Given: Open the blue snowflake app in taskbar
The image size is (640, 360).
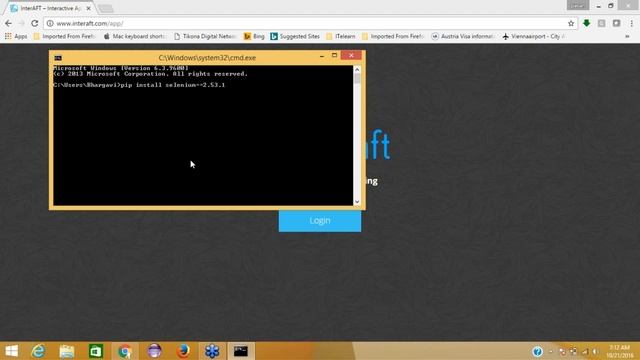Looking at the screenshot, I should (212, 351).
